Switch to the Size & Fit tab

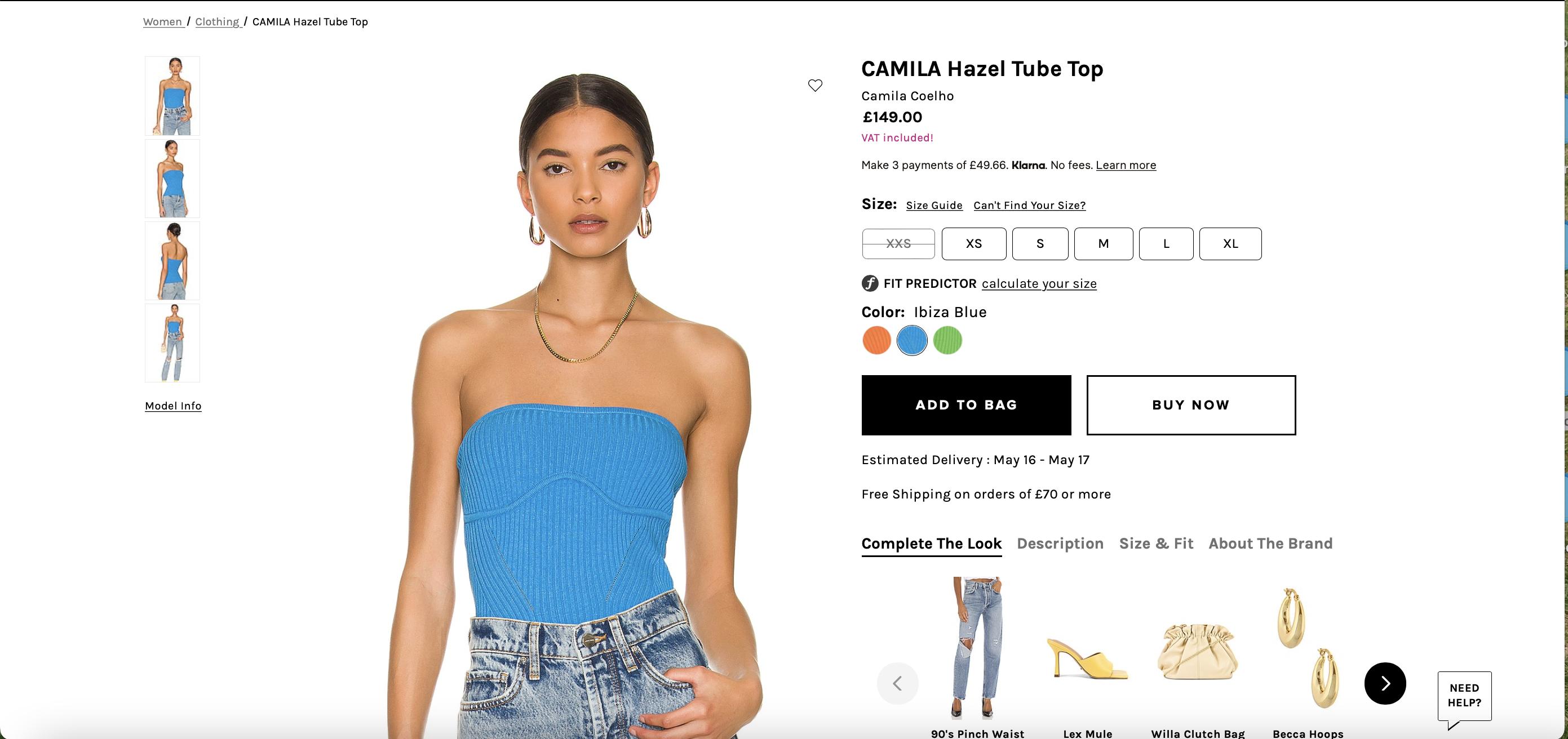[x=1156, y=544]
